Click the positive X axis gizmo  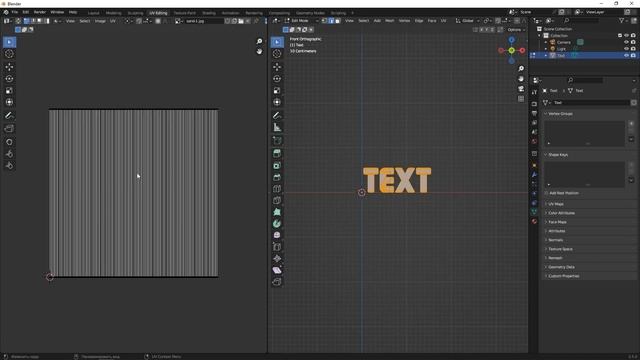tap(522, 50)
